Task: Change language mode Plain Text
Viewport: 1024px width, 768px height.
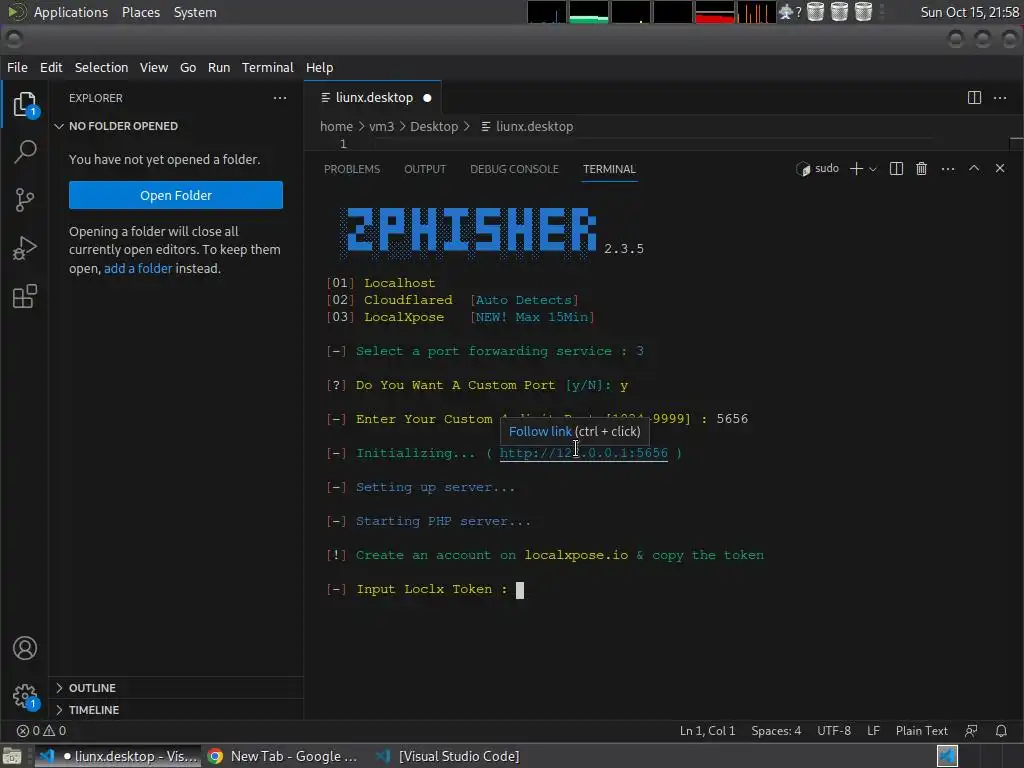Action: coord(921,731)
